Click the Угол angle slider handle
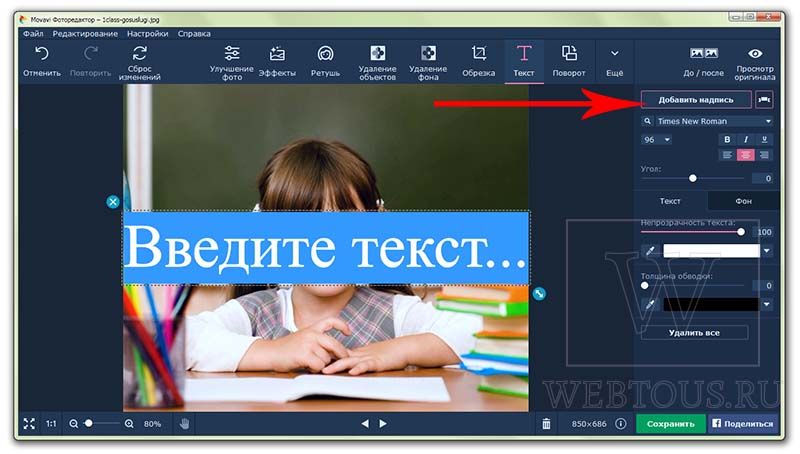Viewport: 800px width, 454px height. point(692,178)
